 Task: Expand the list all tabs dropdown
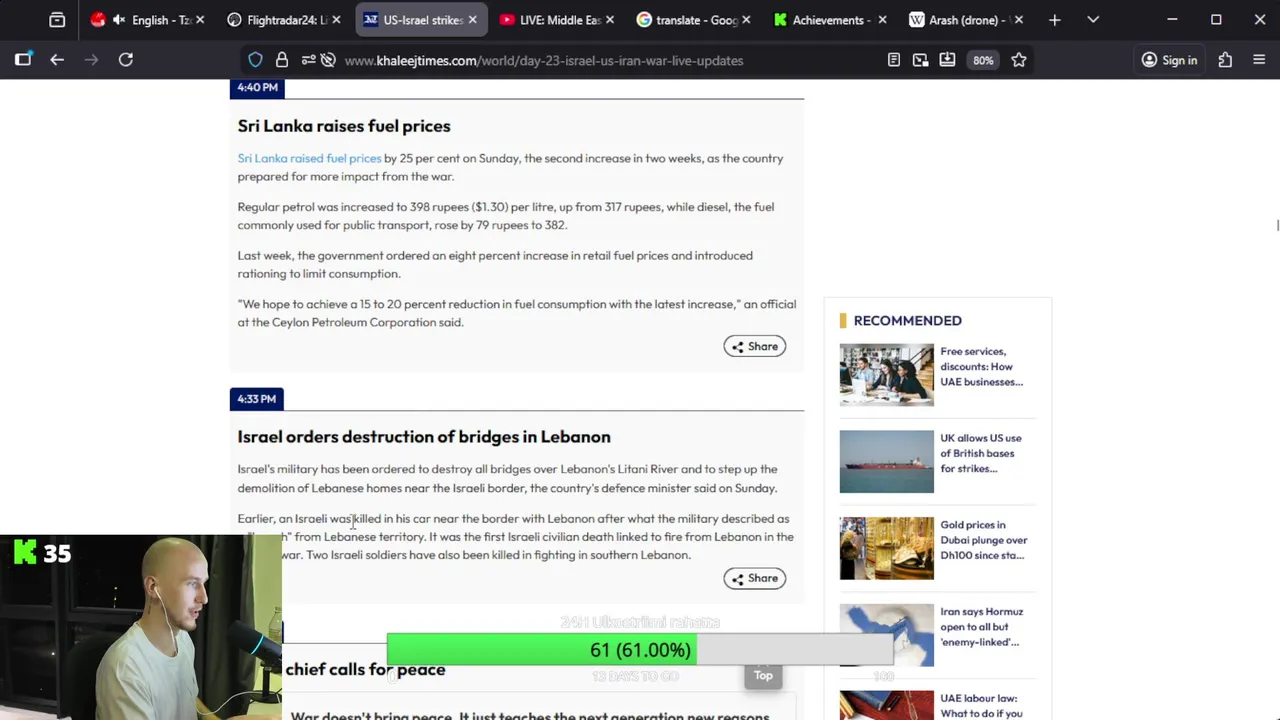(x=1093, y=20)
